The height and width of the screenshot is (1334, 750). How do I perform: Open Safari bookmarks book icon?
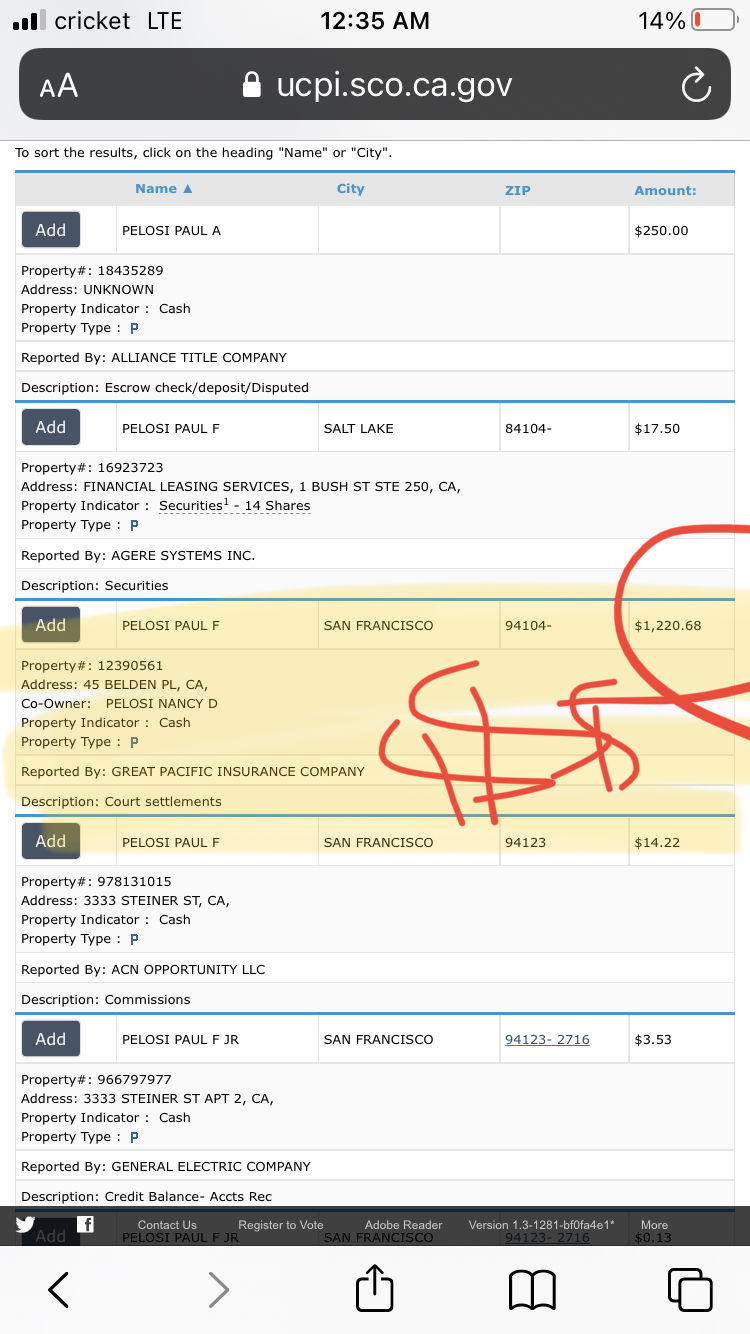(x=532, y=1290)
